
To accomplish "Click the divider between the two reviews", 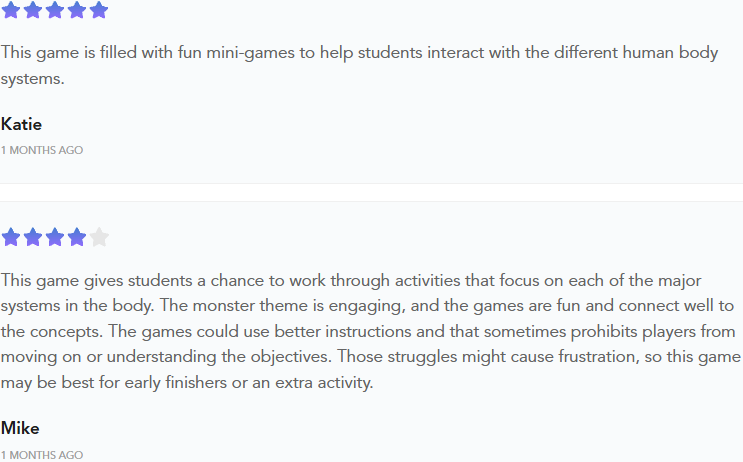I will click(372, 192).
